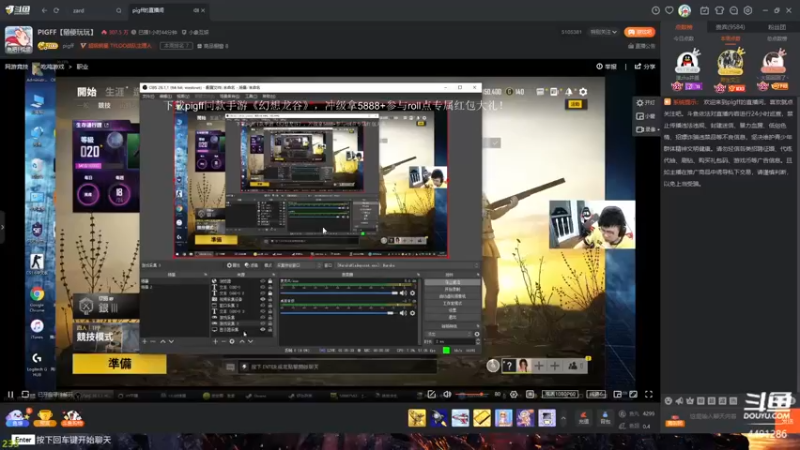The height and width of the screenshot is (450, 800).
Task: Send the gold bar gift in the gift bar
Action: coord(482,418)
